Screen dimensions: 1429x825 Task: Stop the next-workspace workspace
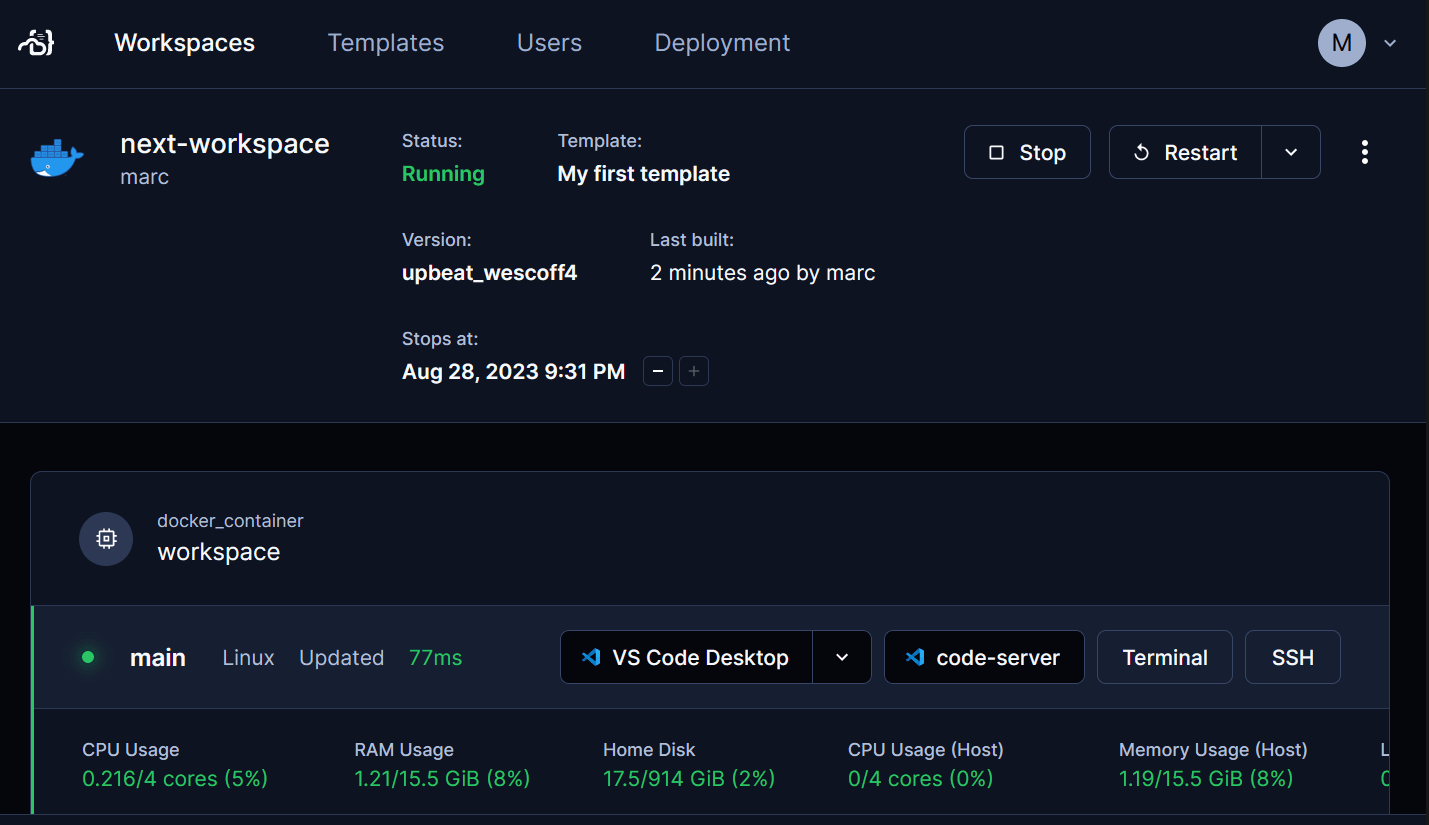tap(1027, 152)
